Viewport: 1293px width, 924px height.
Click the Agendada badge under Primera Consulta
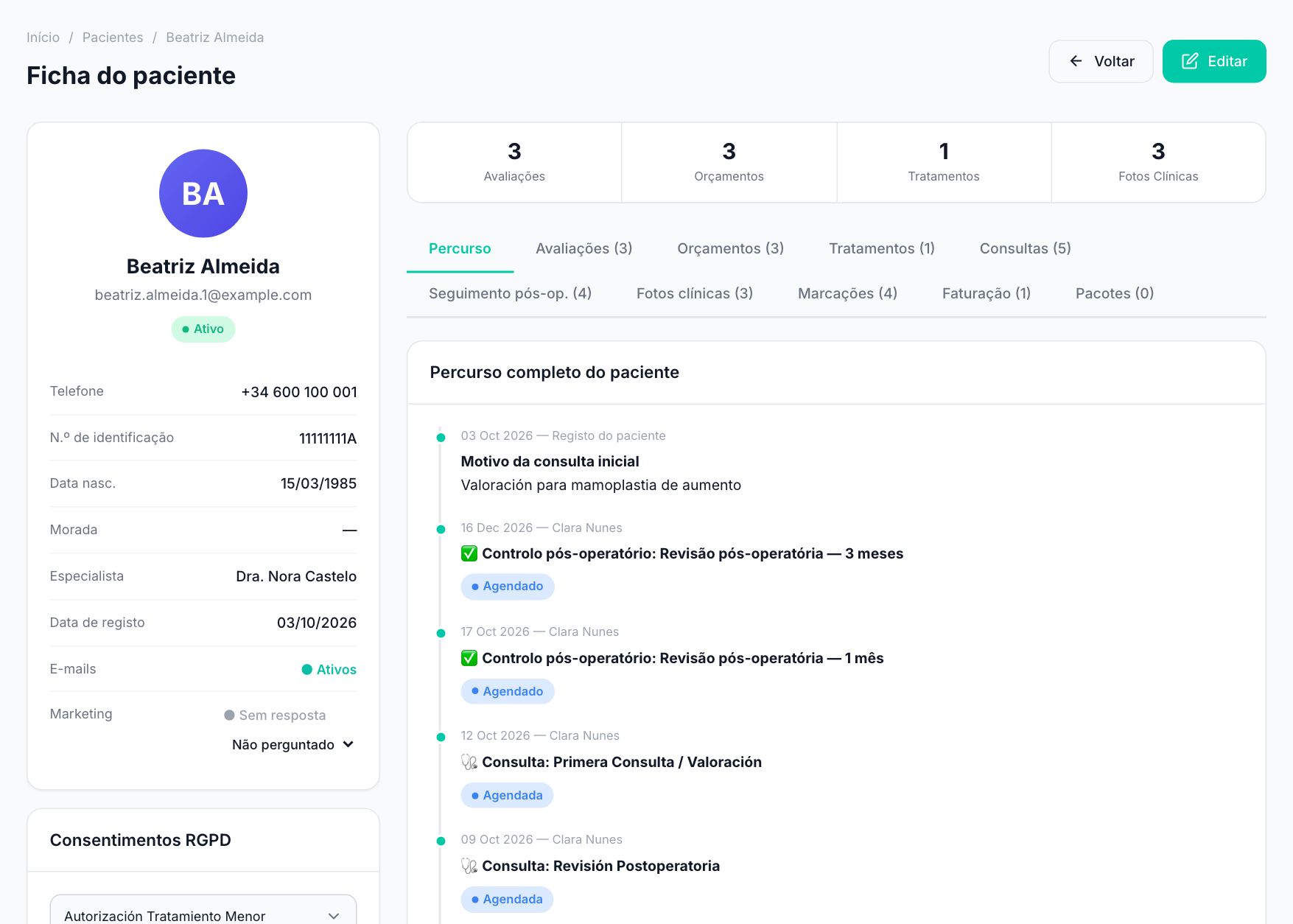[x=508, y=795]
